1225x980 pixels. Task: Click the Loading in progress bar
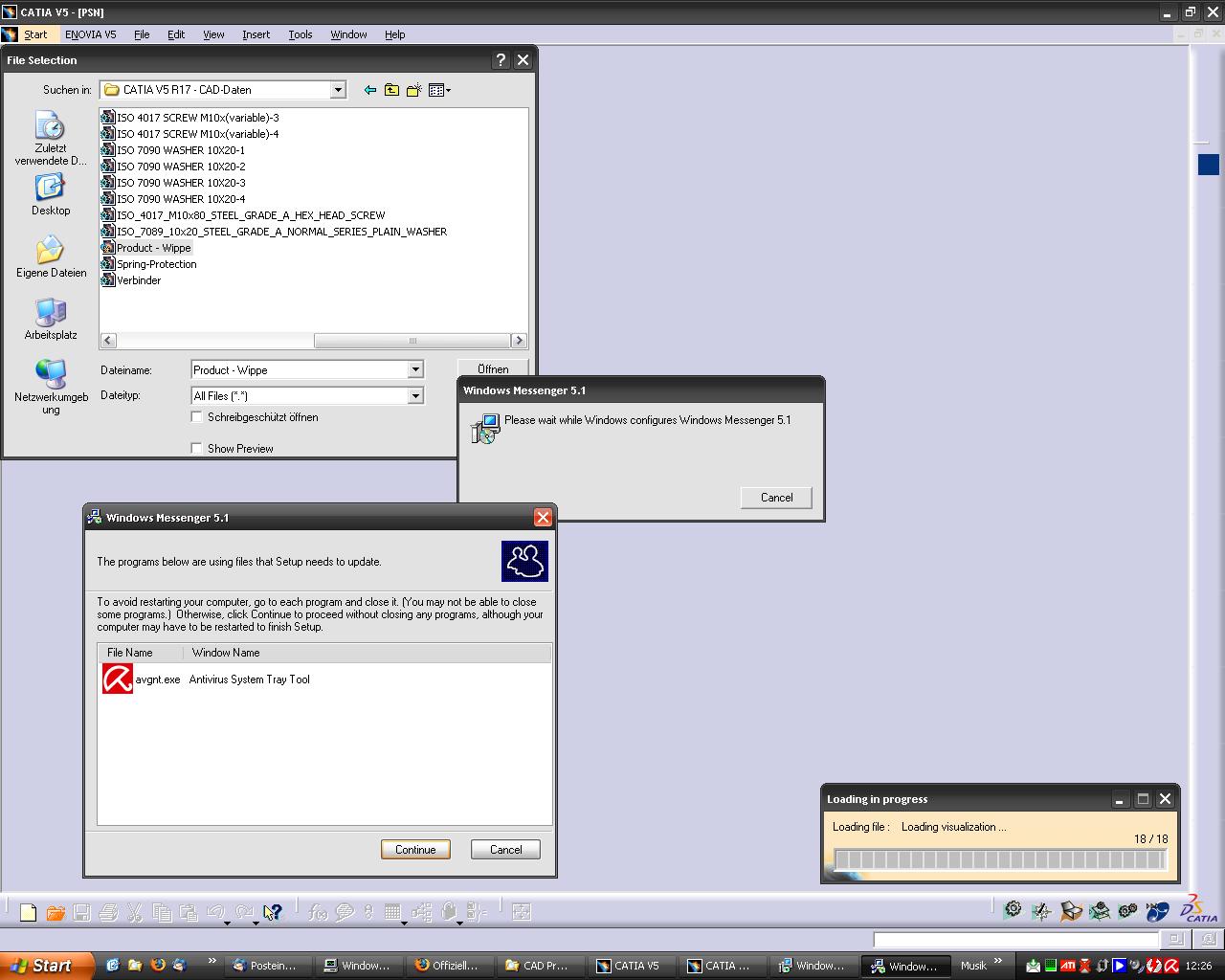(x=1000, y=859)
